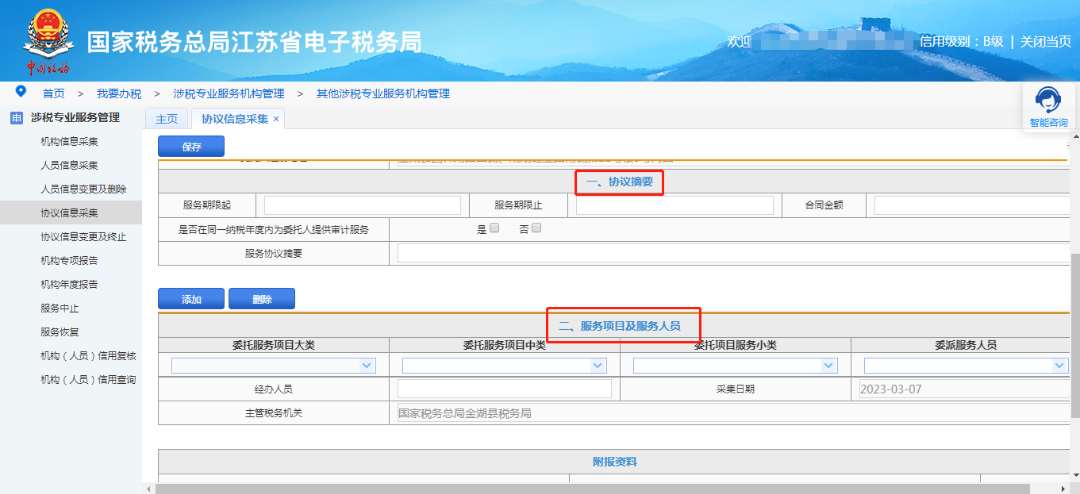
Task: Click the 服务期限止 input field
Action: tap(675, 205)
